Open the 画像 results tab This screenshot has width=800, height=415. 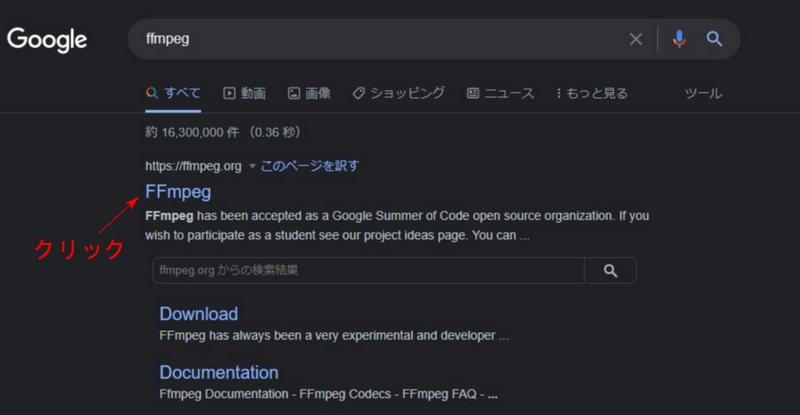coord(309,93)
